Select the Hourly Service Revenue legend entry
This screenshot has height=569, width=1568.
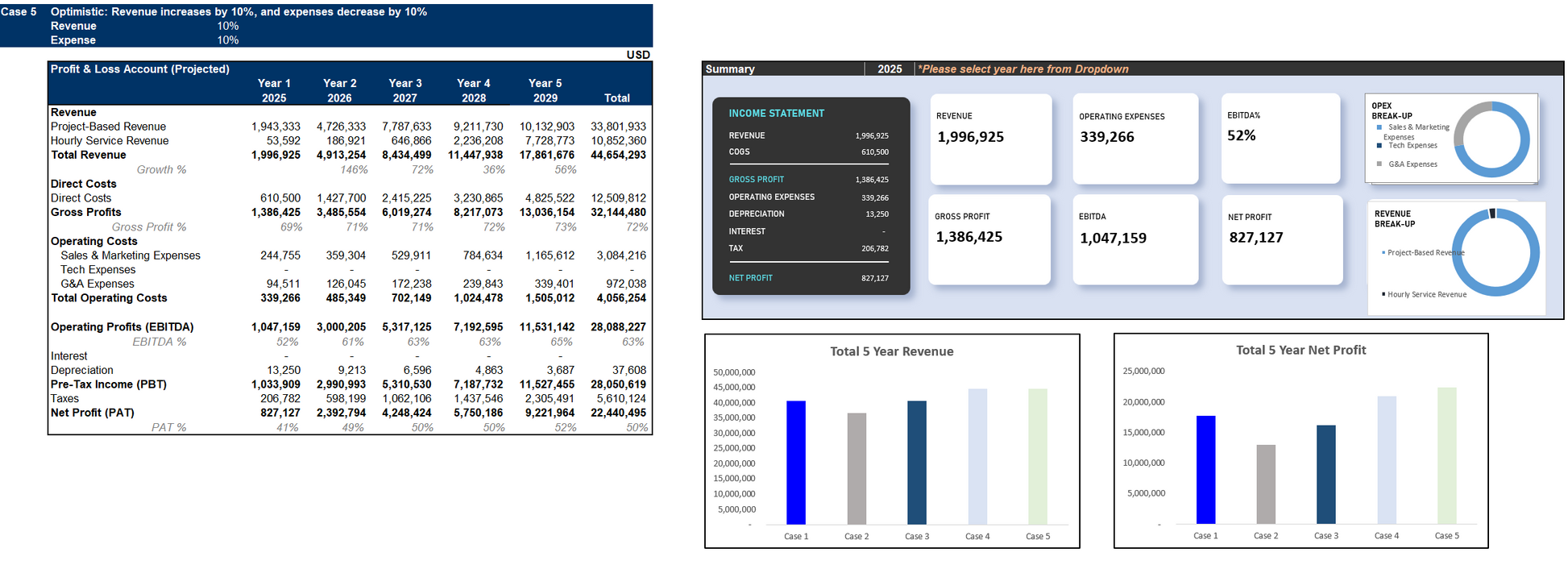(x=1426, y=295)
